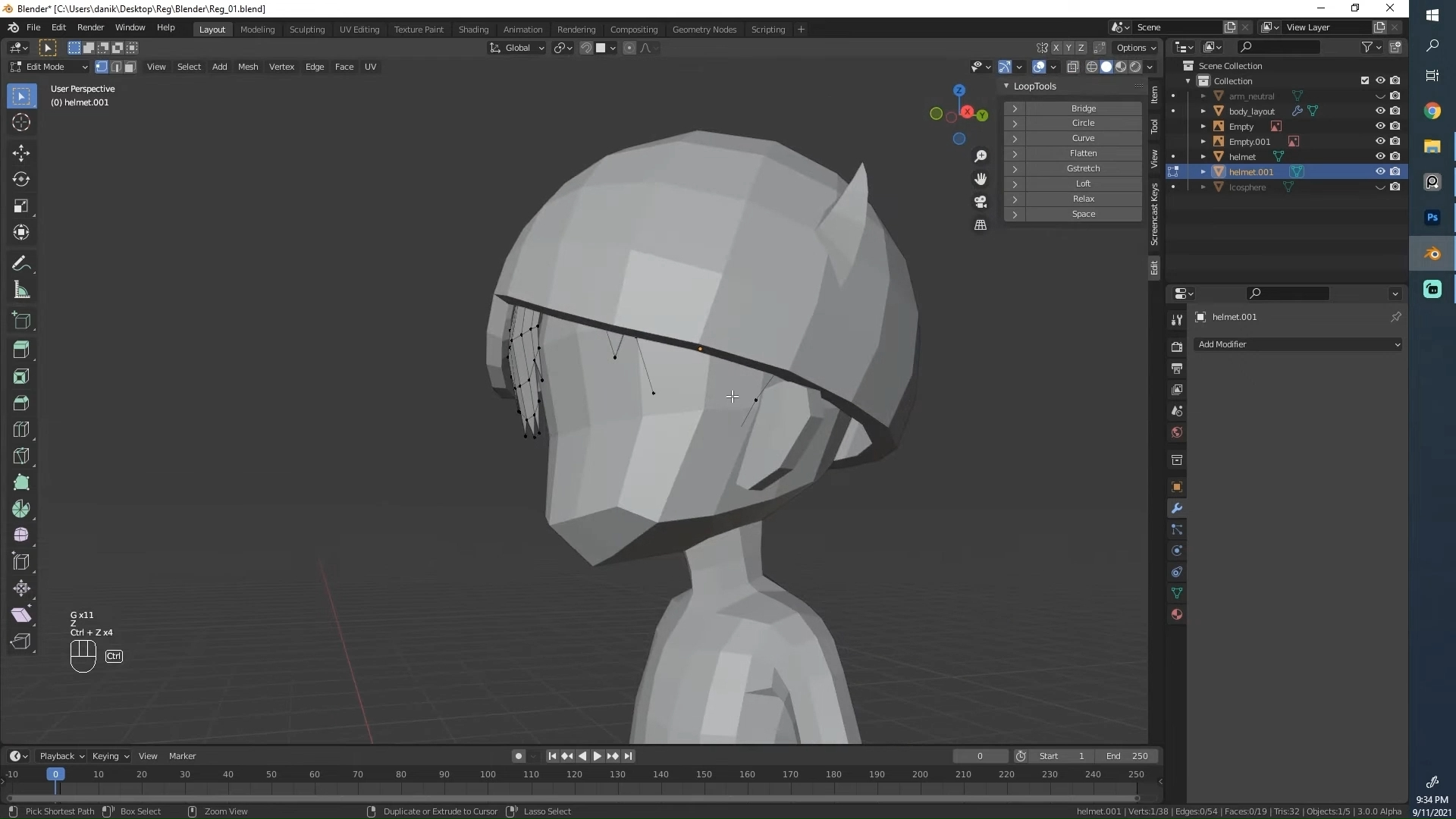The width and height of the screenshot is (1456, 819).
Task: Switch viewport to wireframe shading
Action: tap(1092, 67)
